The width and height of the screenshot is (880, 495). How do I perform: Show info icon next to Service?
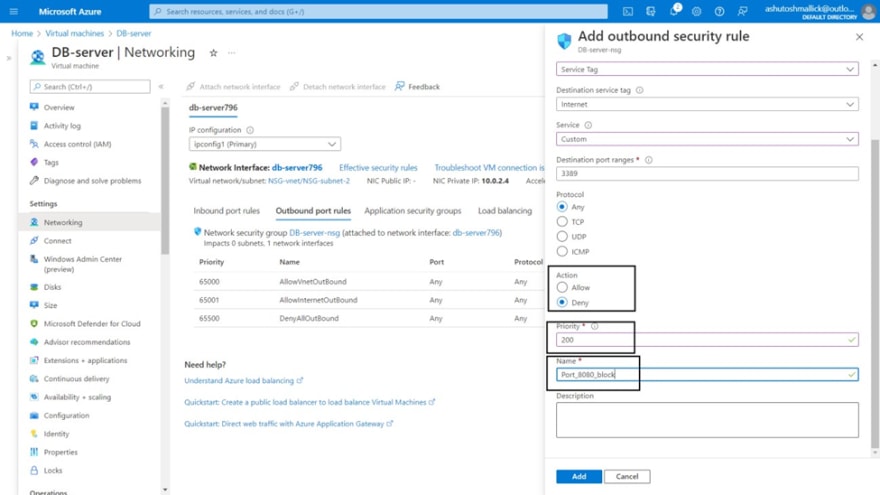click(x=588, y=125)
